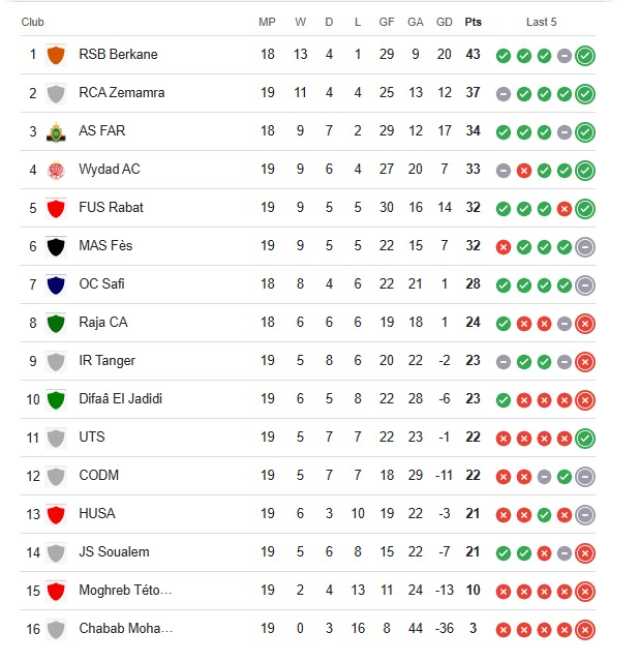Open the RCA Zemamra team link
The image size is (640, 662).
click(122, 92)
